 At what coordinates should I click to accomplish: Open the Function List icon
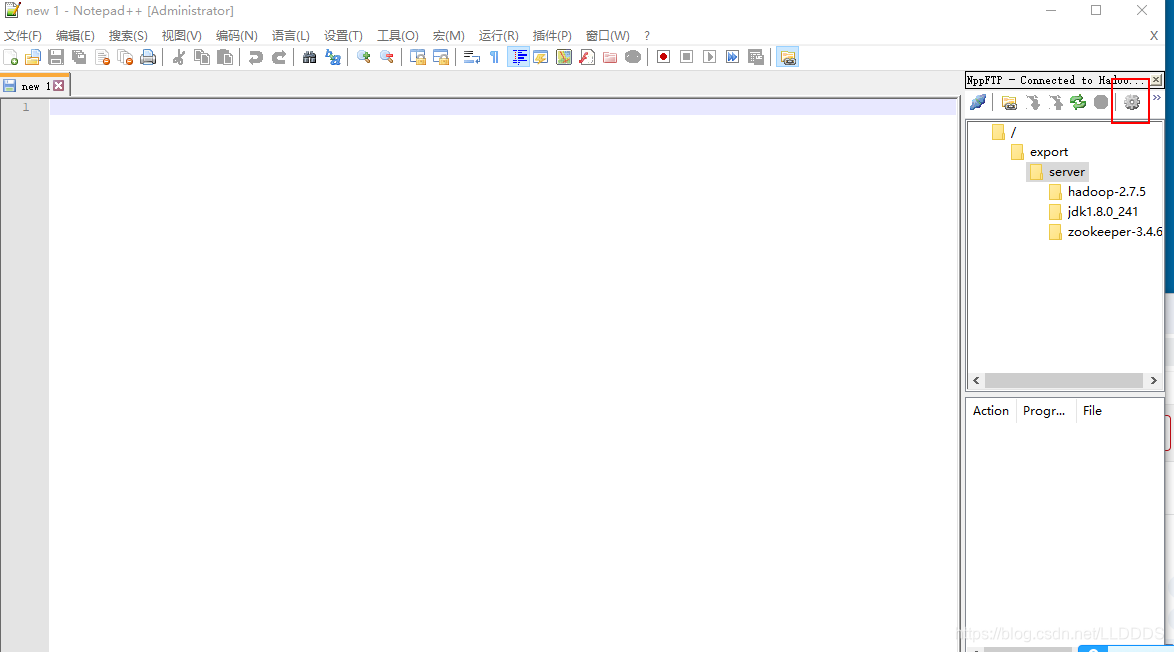point(587,57)
